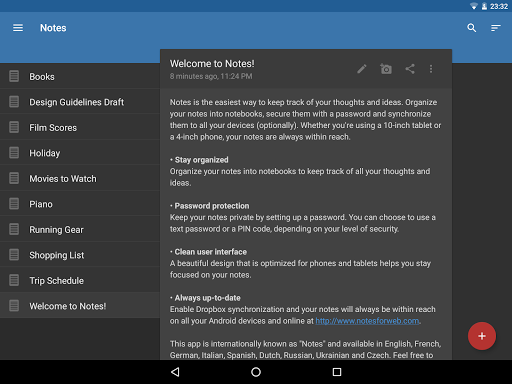
Task: Click the Stay organized heading
Action: (x=201, y=160)
